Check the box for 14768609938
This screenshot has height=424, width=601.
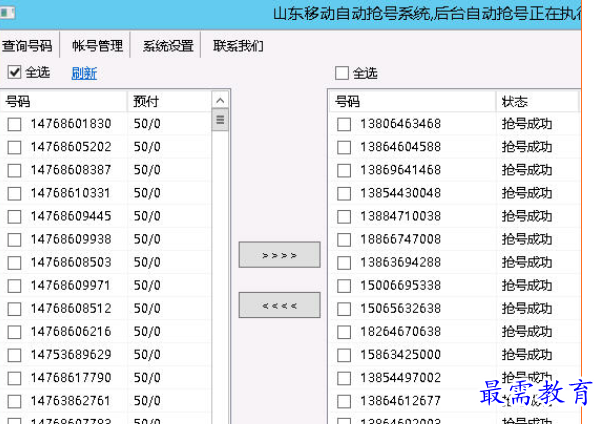(14, 240)
